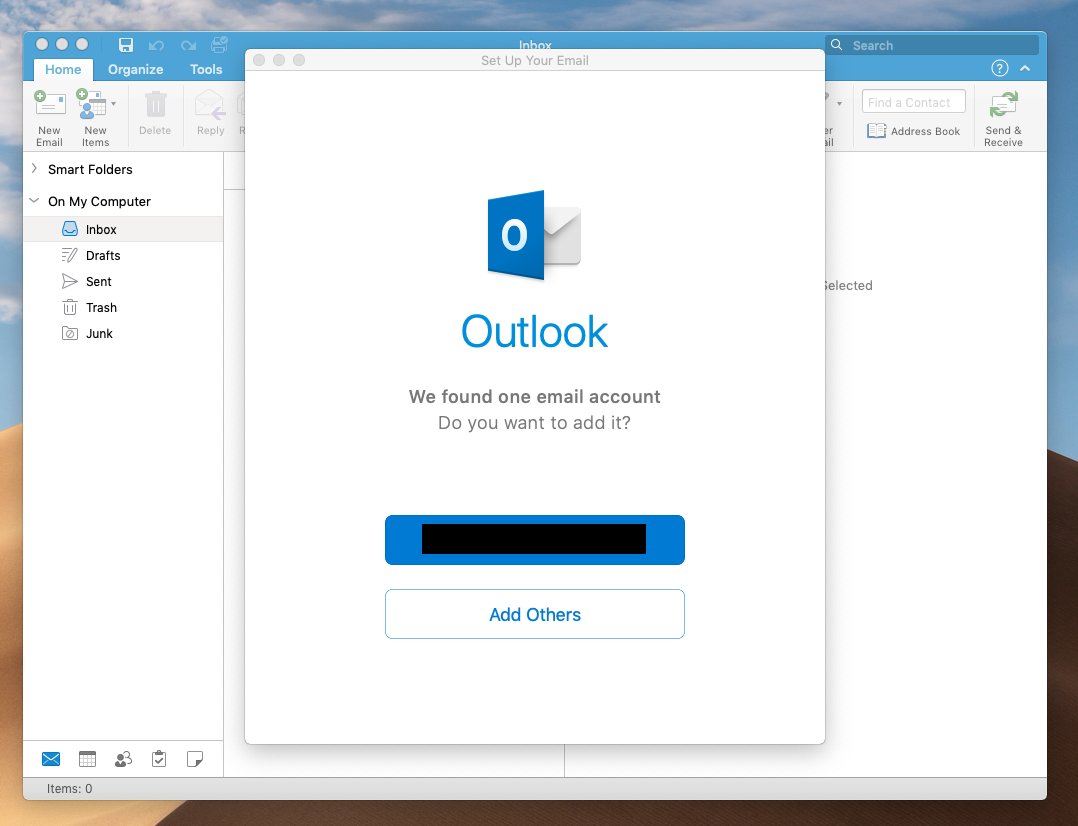1078x826 pixels.
Task: Switch to Notes view icon
Action: pos(195,759)
